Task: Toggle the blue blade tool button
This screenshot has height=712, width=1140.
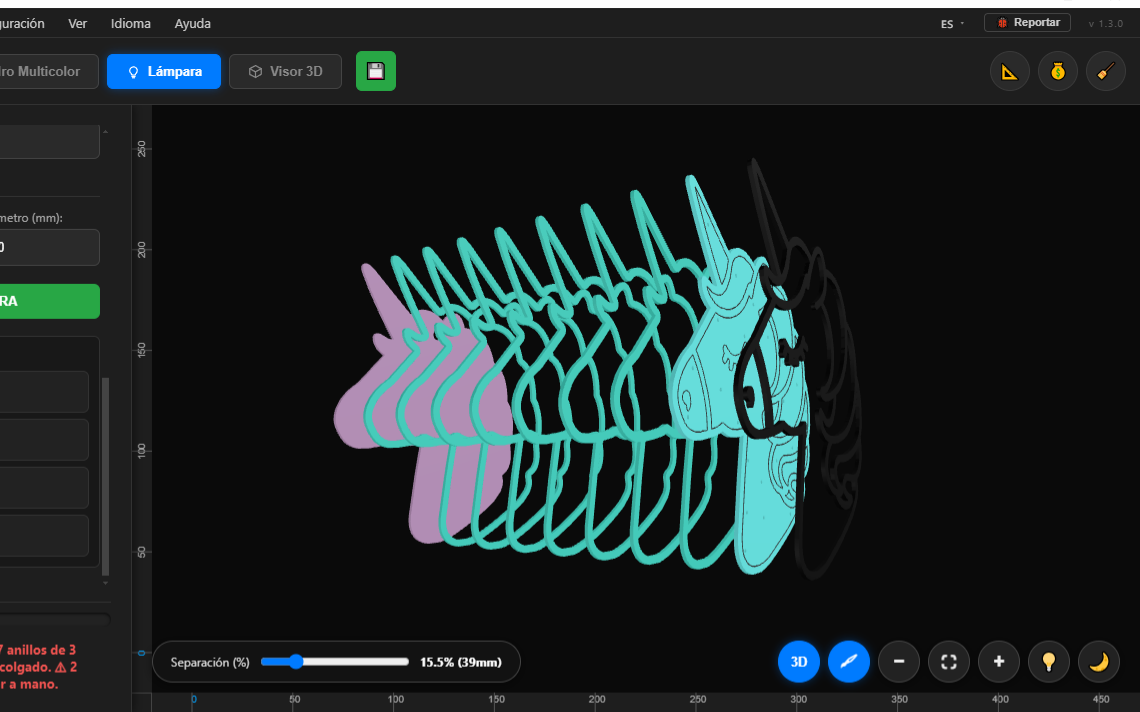Action: (849, 662)
